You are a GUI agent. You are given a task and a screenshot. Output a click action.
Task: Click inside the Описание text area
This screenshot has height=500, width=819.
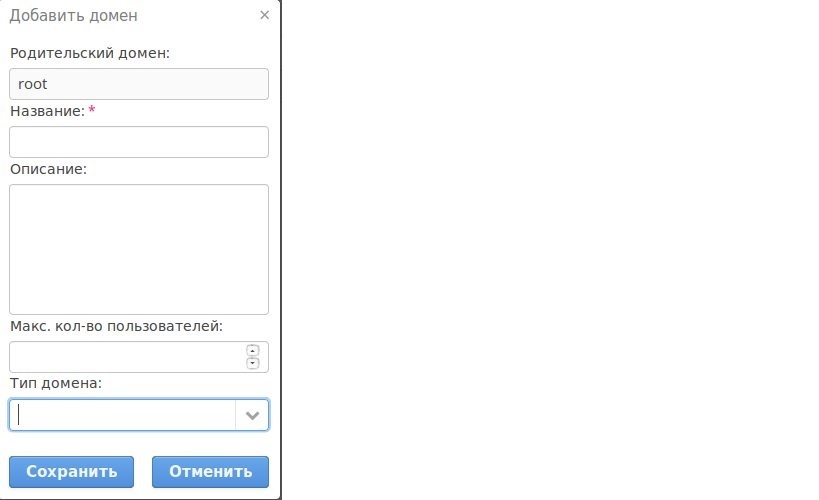click(139, 249)
